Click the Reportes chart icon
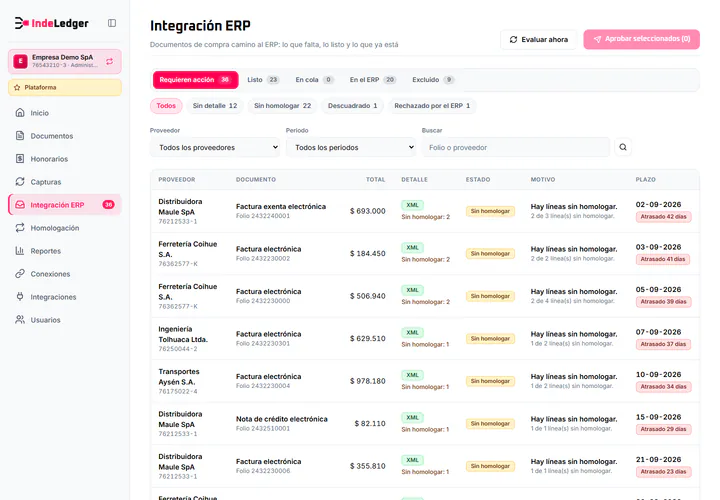 [x=20, y=251]
